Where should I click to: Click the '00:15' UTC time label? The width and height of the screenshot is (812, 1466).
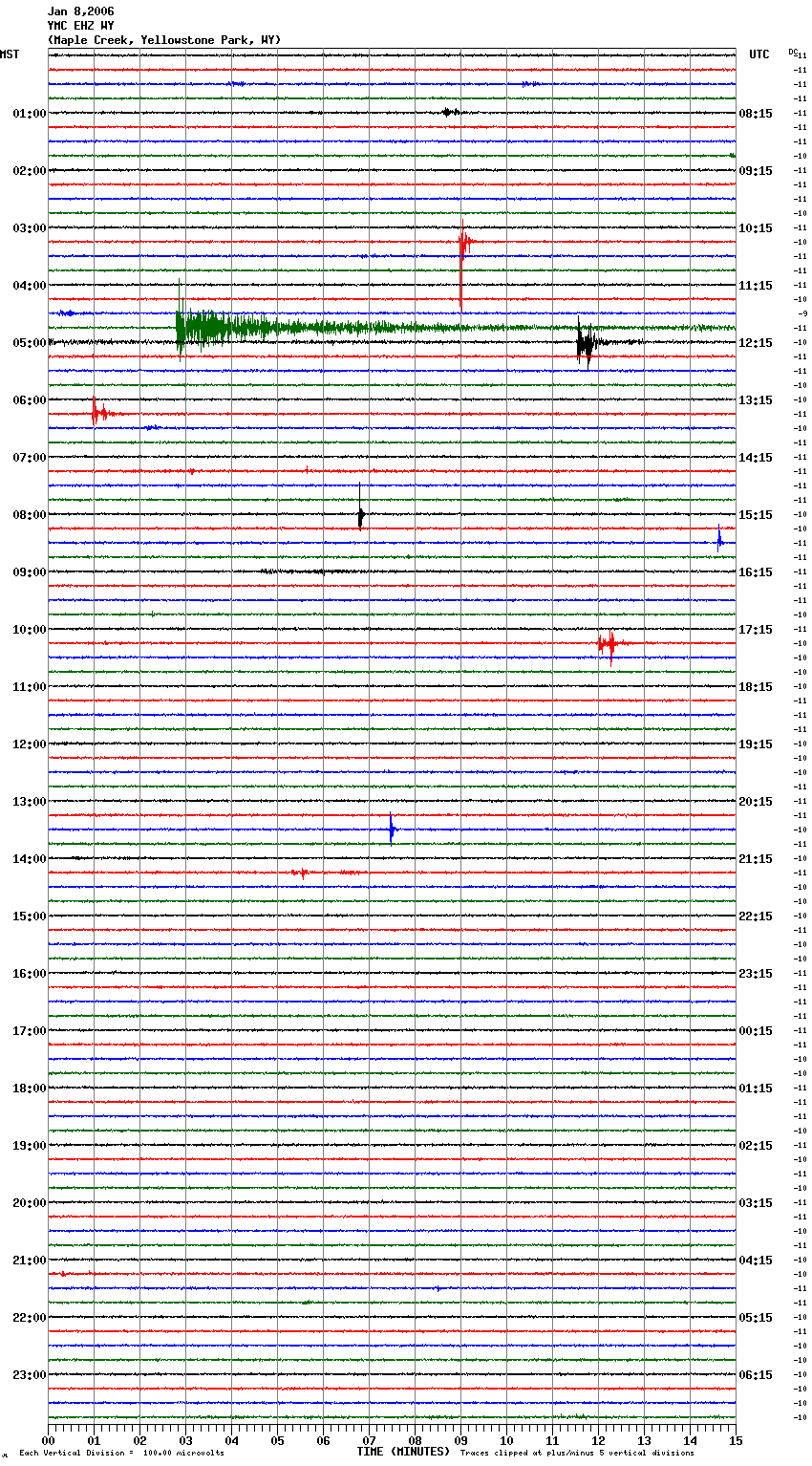[x=756, y=1031]
